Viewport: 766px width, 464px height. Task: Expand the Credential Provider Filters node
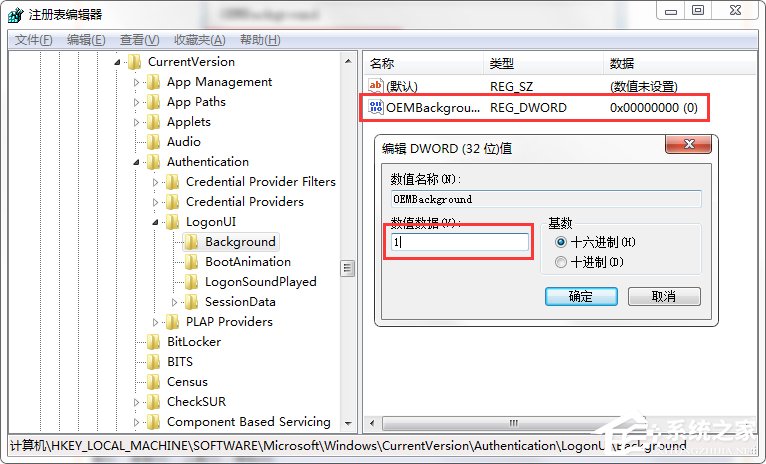click(156, 183)
